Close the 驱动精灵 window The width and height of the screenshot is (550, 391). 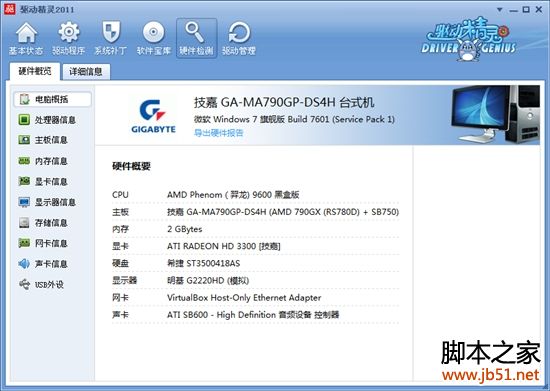click(539, 9)
